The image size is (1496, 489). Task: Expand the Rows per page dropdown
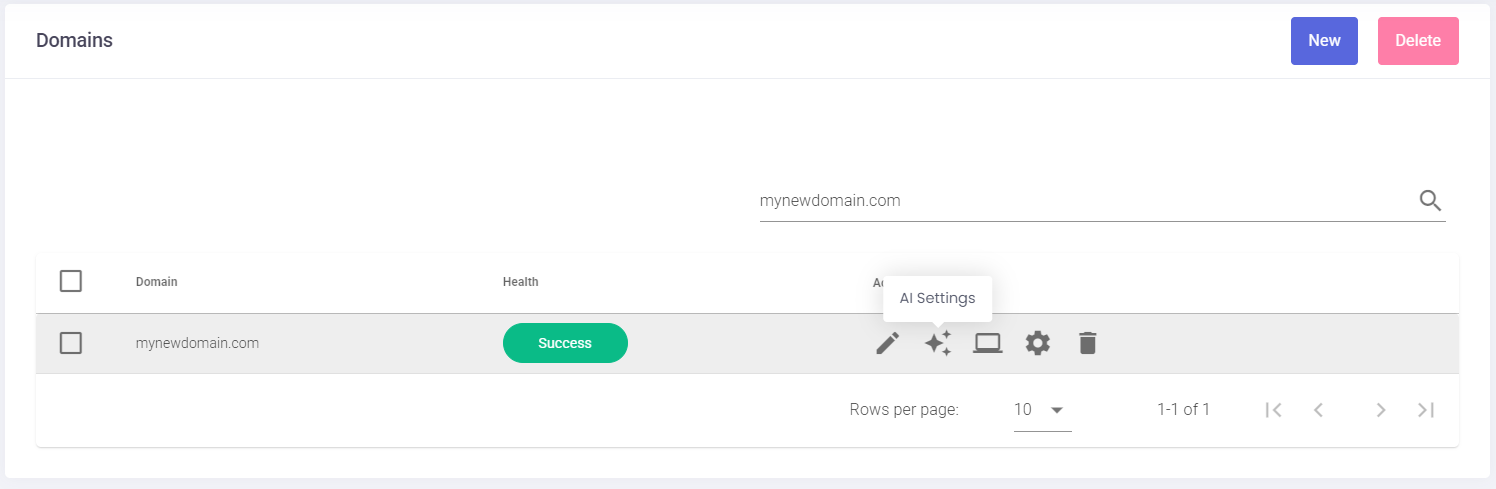tap(1042, 410)
